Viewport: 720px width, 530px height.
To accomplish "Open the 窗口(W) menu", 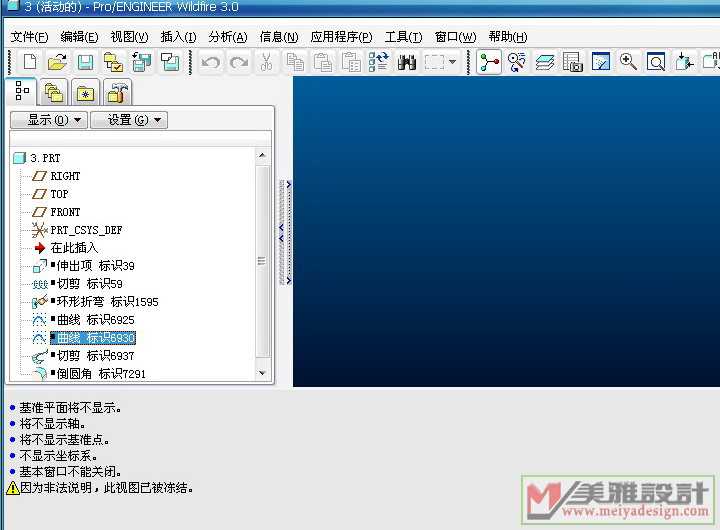I will (x=456, y=37).
